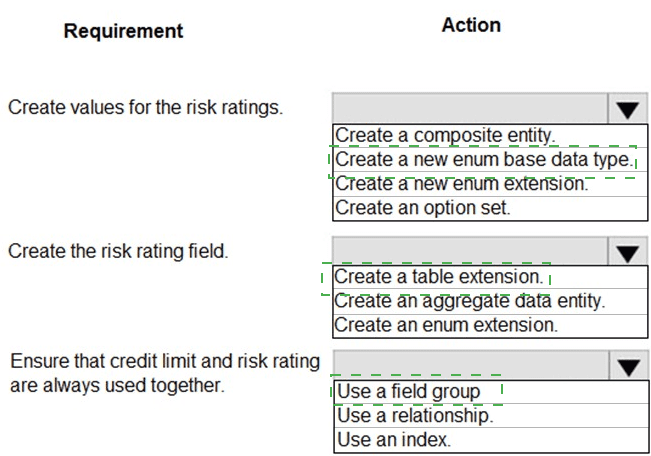Click the third dropdown's empty selection box
This screenshot has width=651, height=456.
tap(471, 365)
